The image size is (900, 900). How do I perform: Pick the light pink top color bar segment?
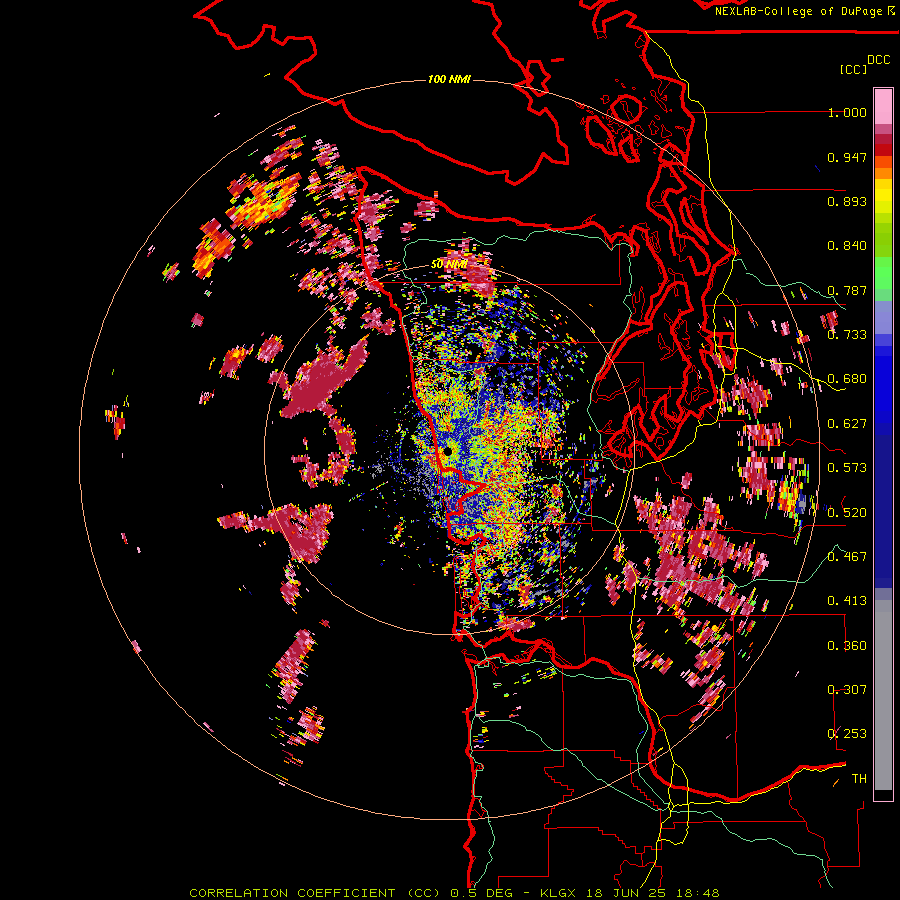(x=883, y=107)
